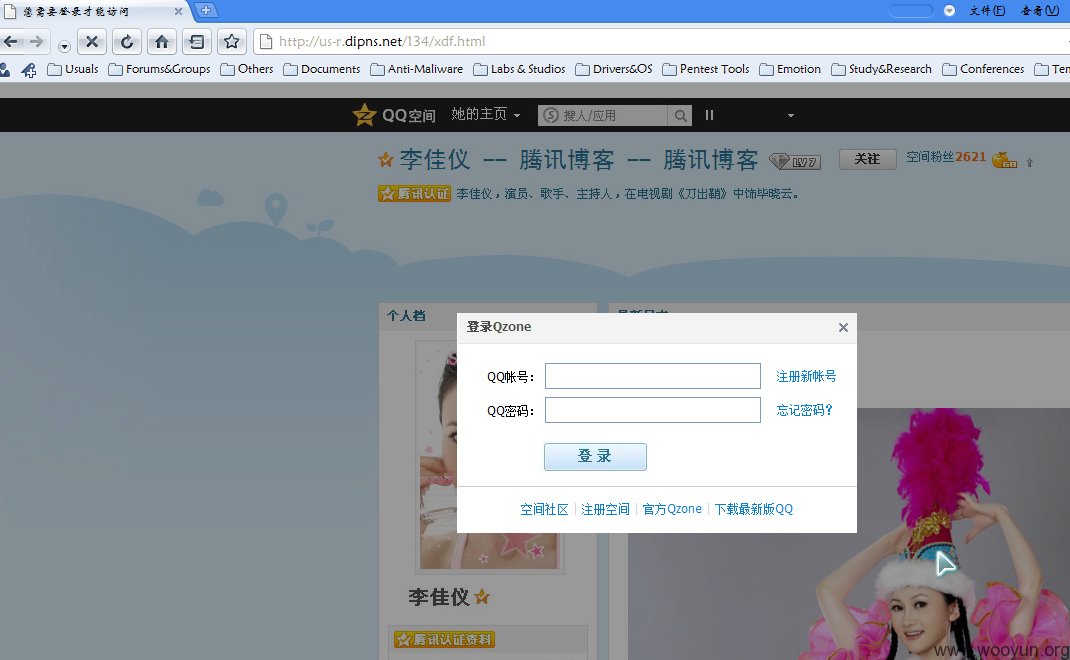Open the Anti-Maliware bookmarks folder
Screen dimensions: 1070x660
(416, 69)
